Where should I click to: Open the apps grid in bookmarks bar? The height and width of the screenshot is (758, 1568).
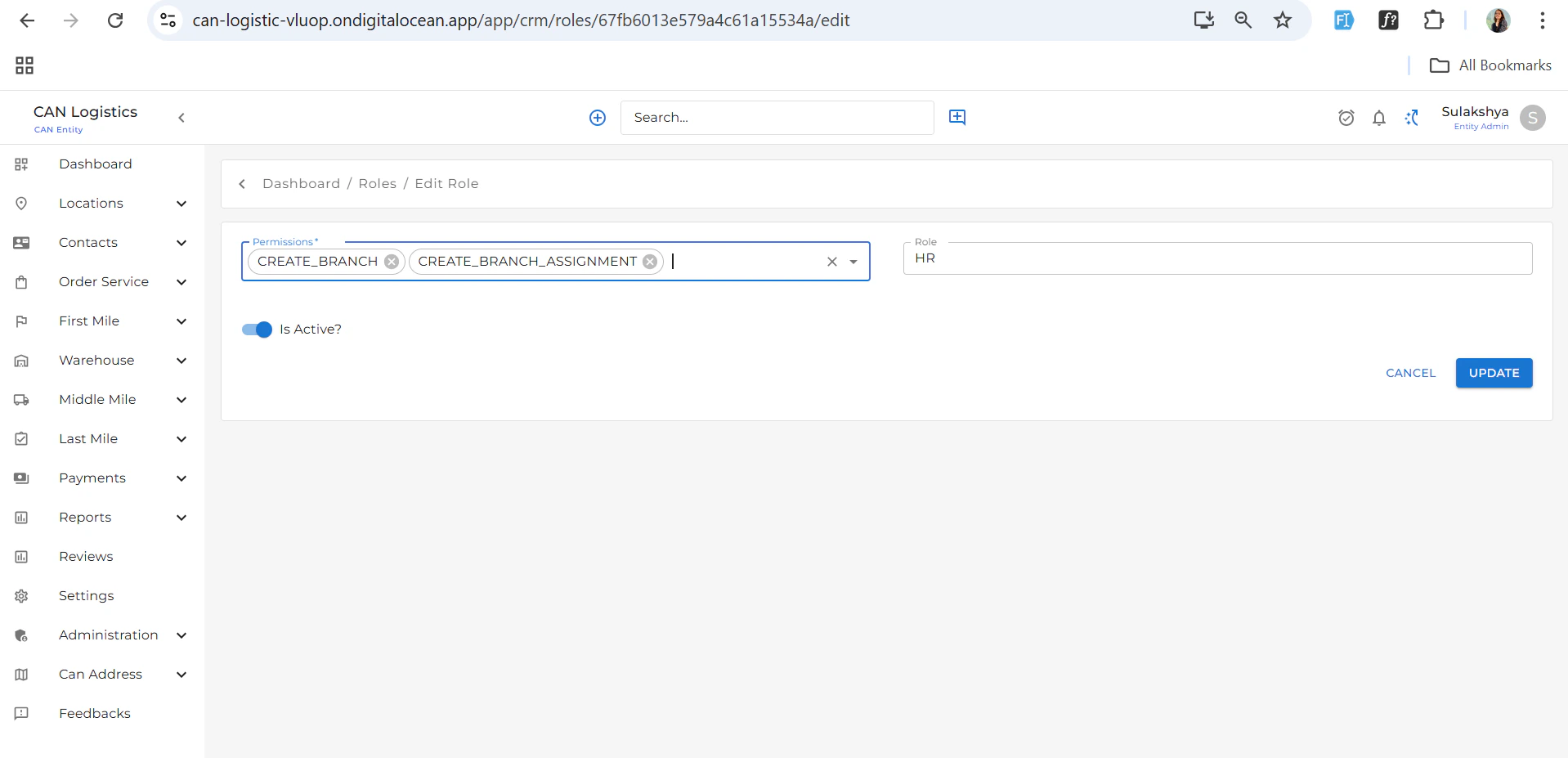(25, 65)
